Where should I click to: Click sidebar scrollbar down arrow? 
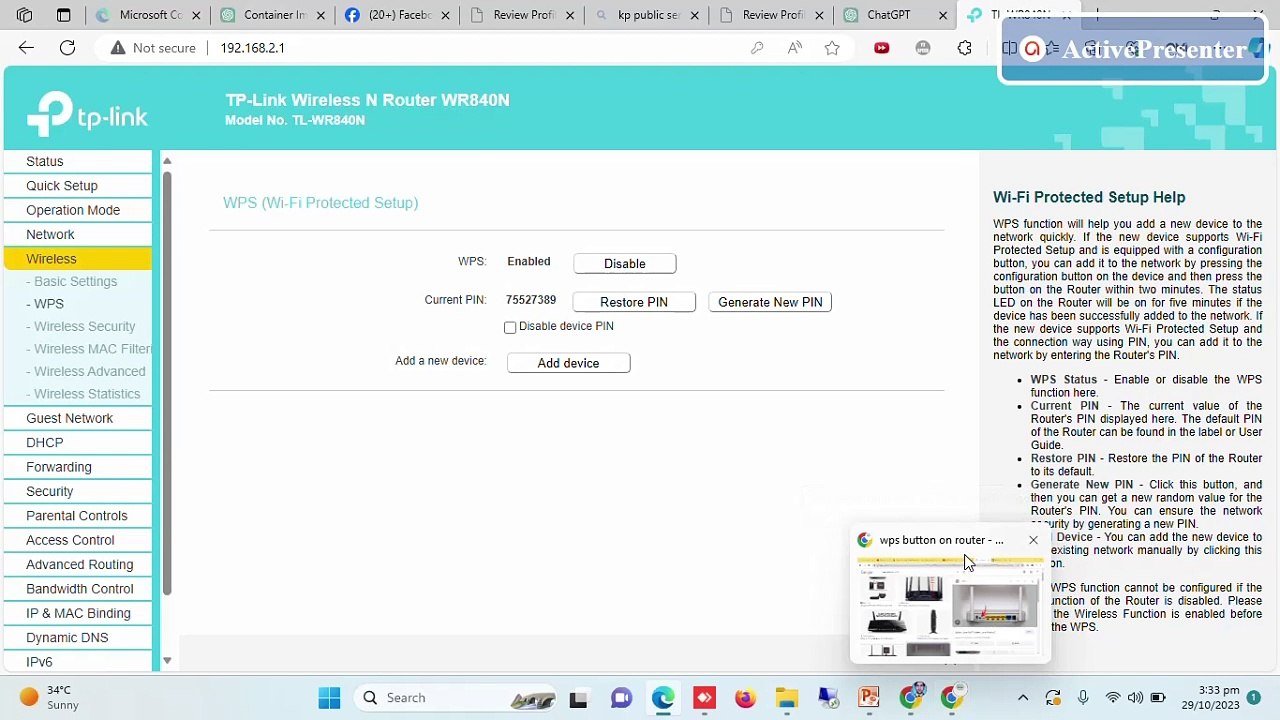click(167, 661)
